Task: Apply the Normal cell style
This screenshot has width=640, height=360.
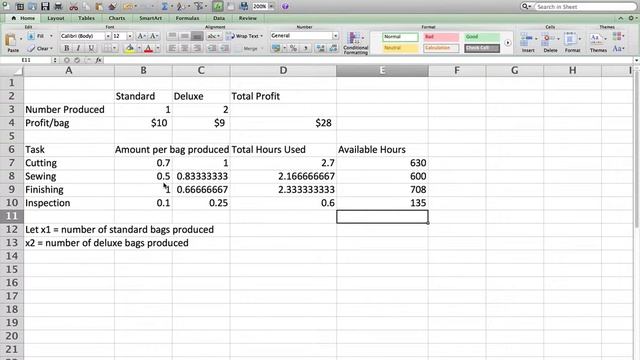Action: [400, 37]
